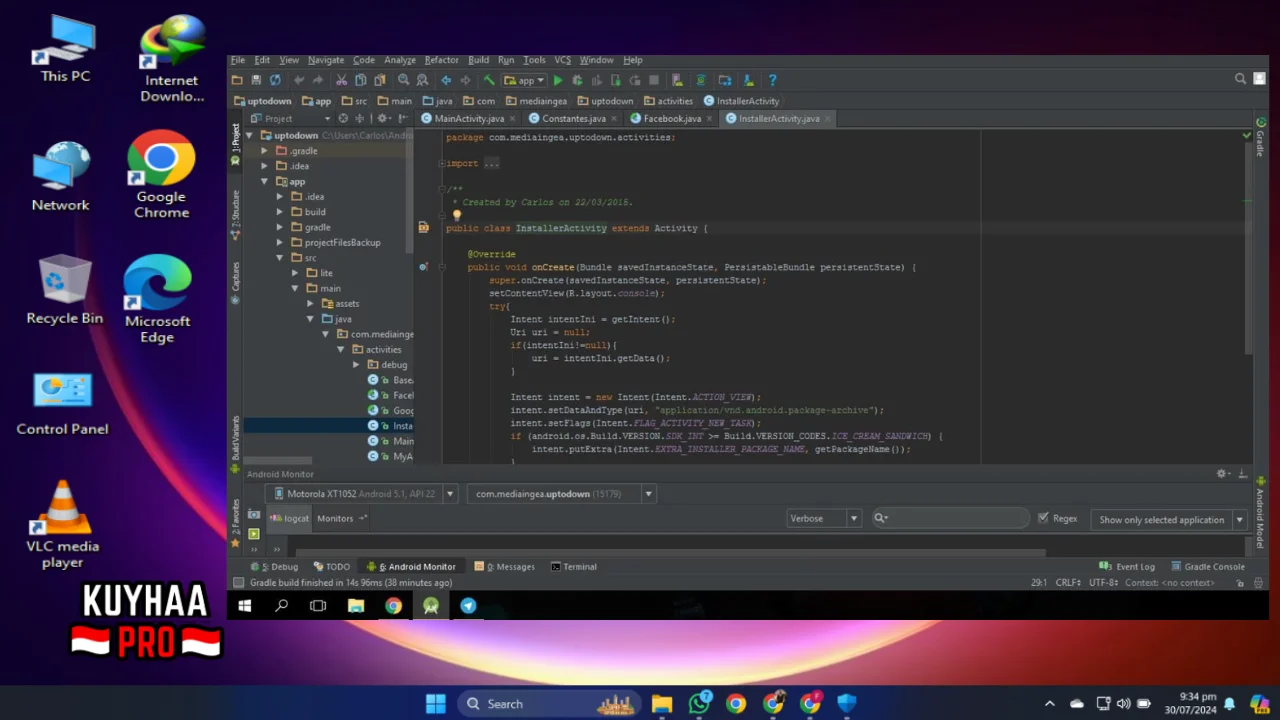The height and width of the screenshot is (720, 1280).
Task: Collapse the src folder in tree
Action: pyautogui.click(x=280, y=258)
